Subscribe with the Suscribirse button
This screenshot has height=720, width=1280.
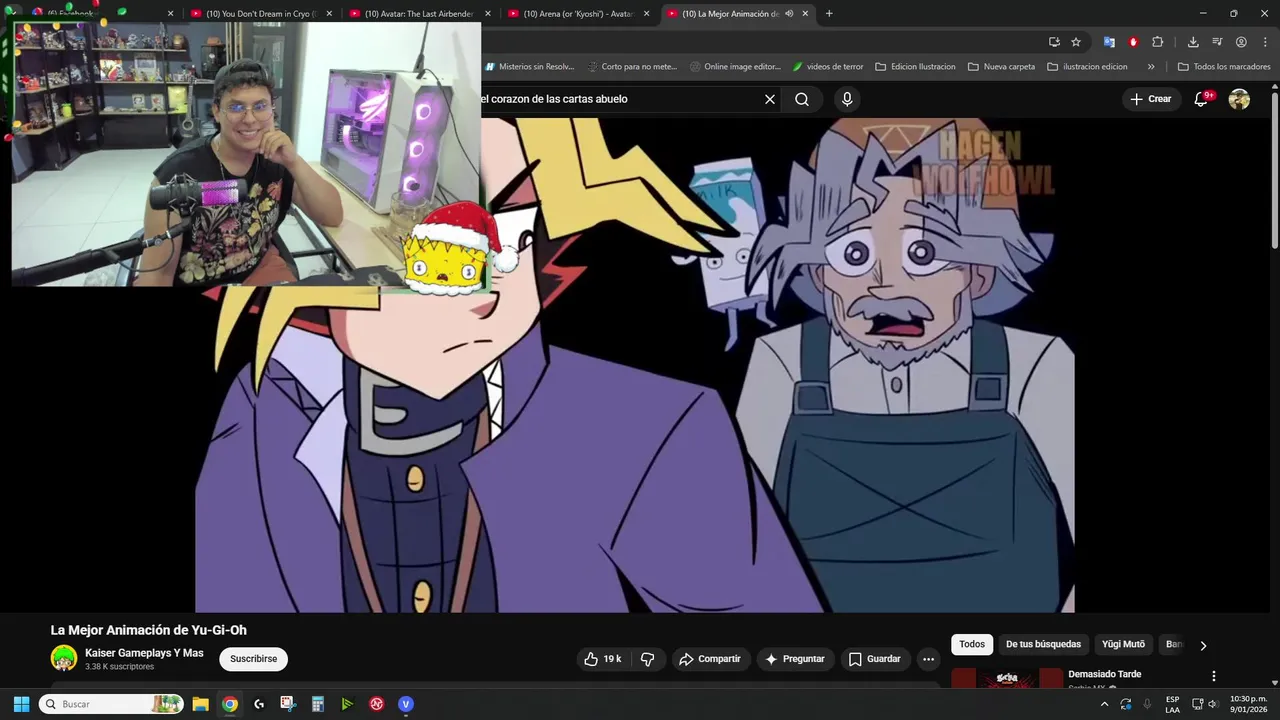pyautogui.click(x=254, y=659)
